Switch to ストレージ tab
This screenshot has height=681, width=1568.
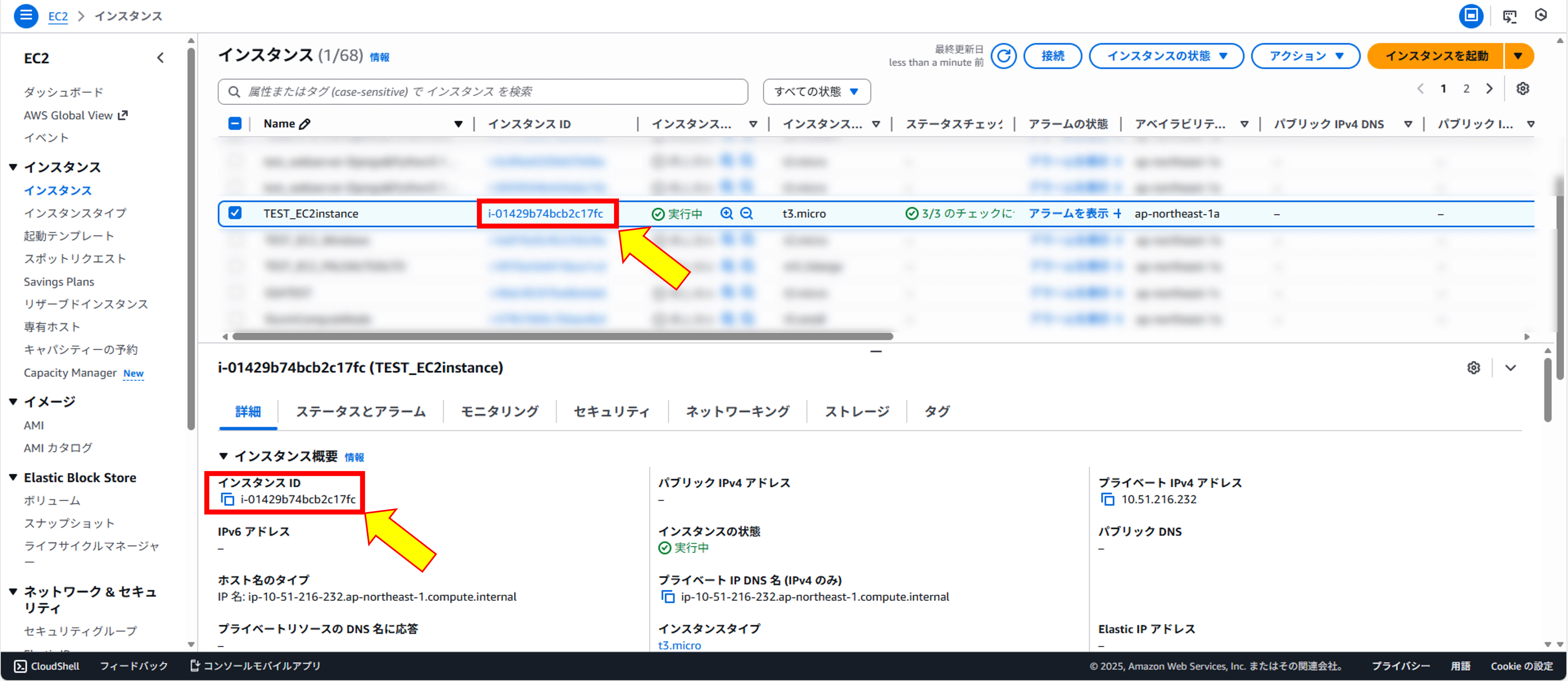click(x=857, y=412)
